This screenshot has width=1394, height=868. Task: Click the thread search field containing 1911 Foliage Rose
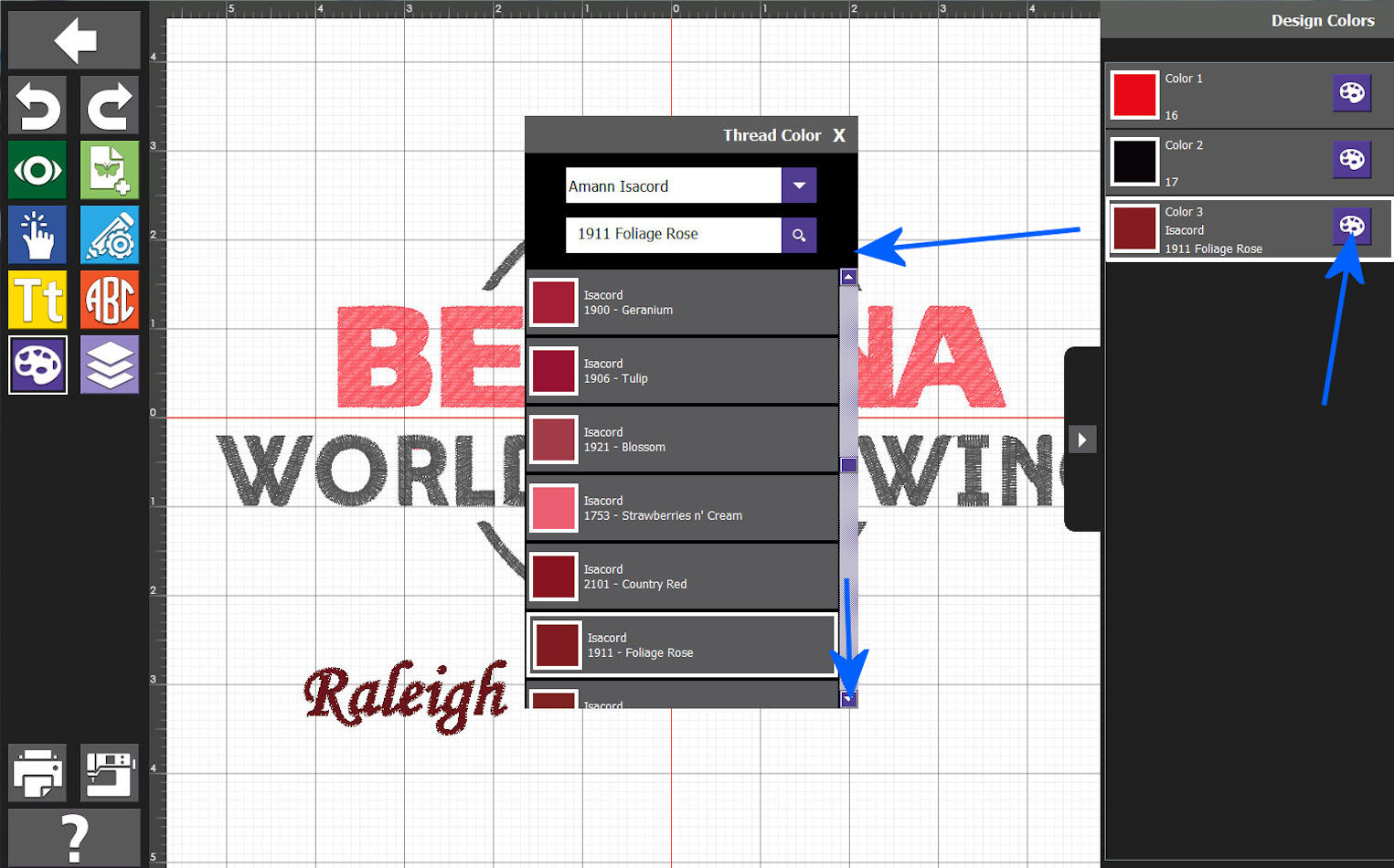(x=674, y=235)
